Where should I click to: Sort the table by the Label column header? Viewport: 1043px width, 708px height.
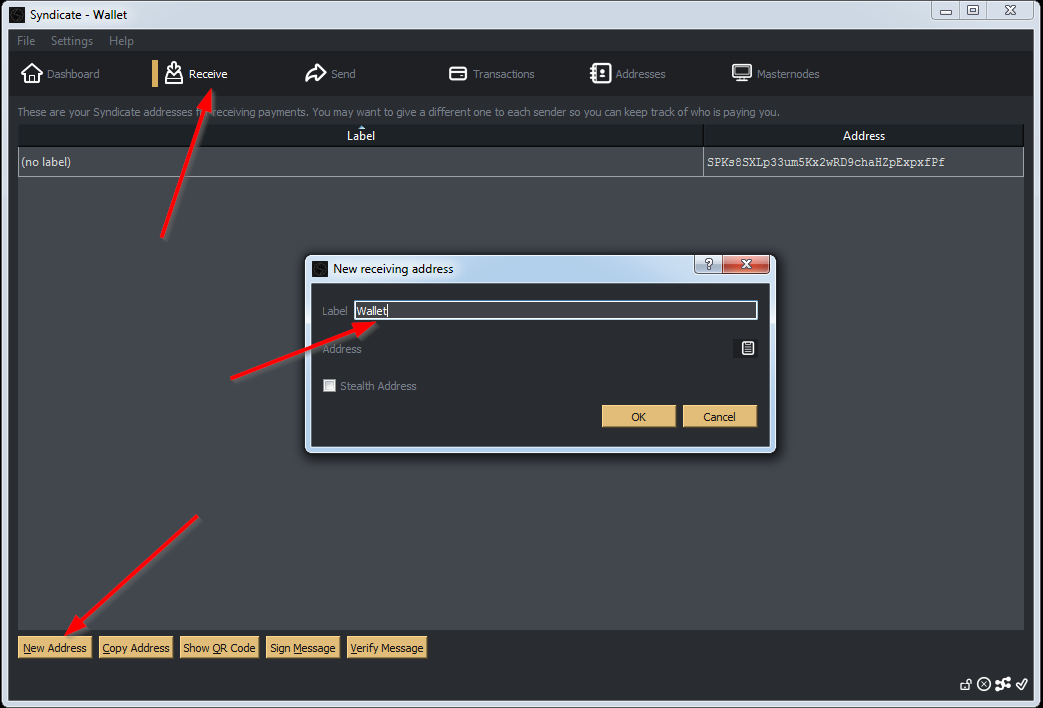(361, 136)
